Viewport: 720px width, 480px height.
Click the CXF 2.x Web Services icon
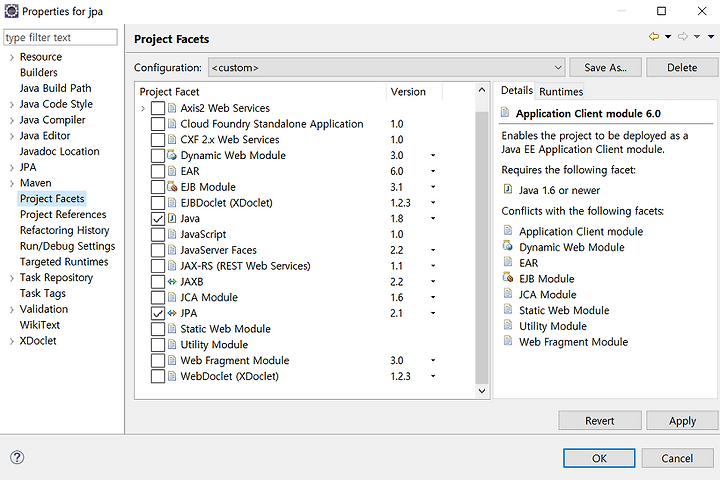pos(172,139)
